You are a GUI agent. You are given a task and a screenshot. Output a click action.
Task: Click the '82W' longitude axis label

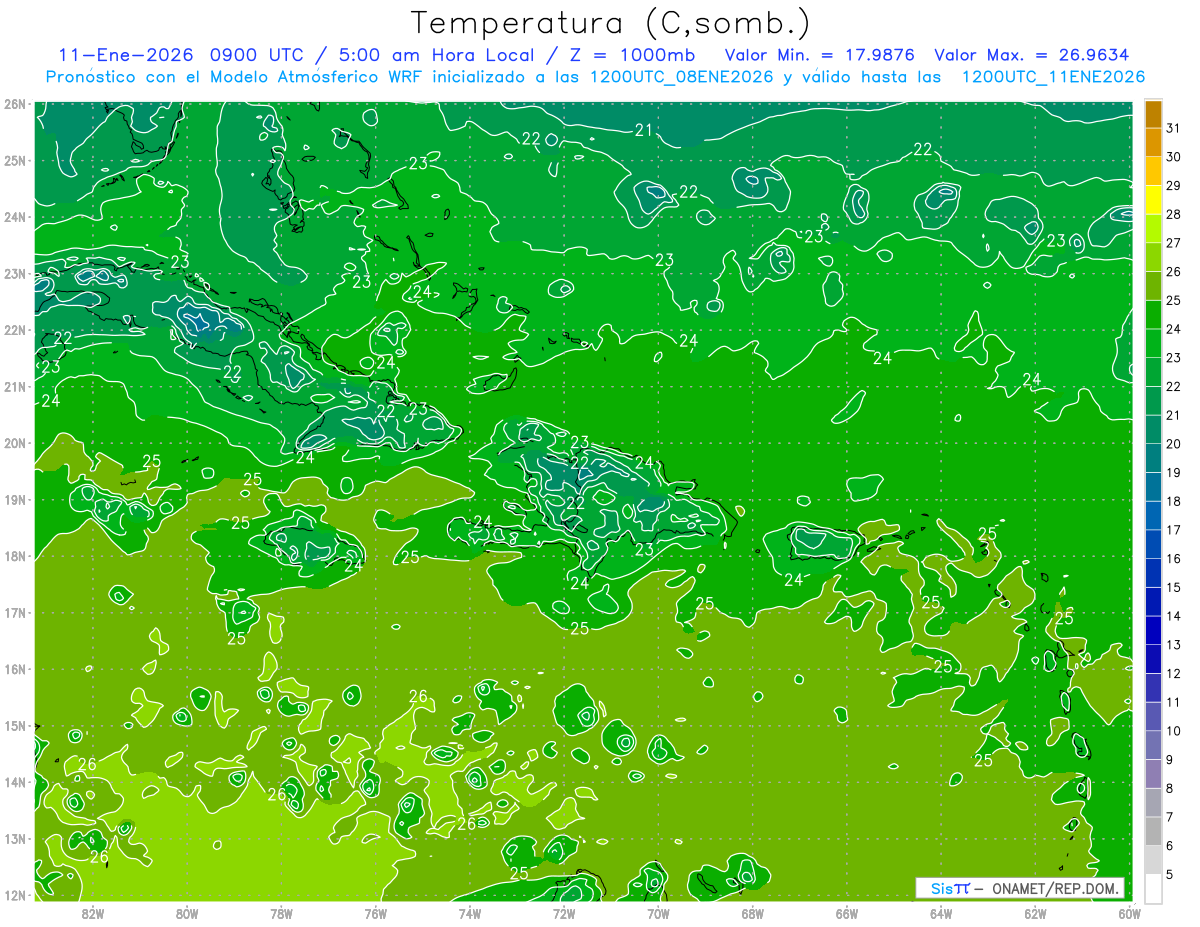[93, 913]
